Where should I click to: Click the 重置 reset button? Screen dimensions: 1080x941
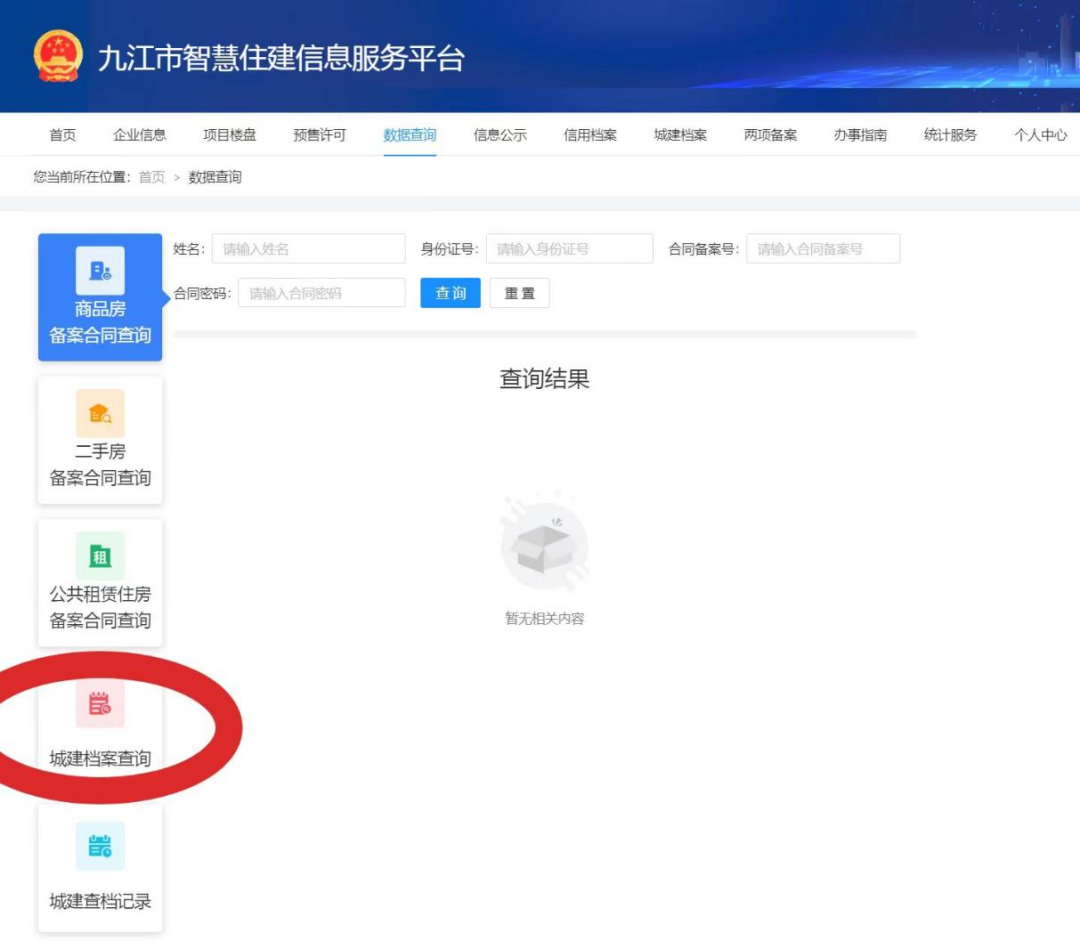(519, 293)
